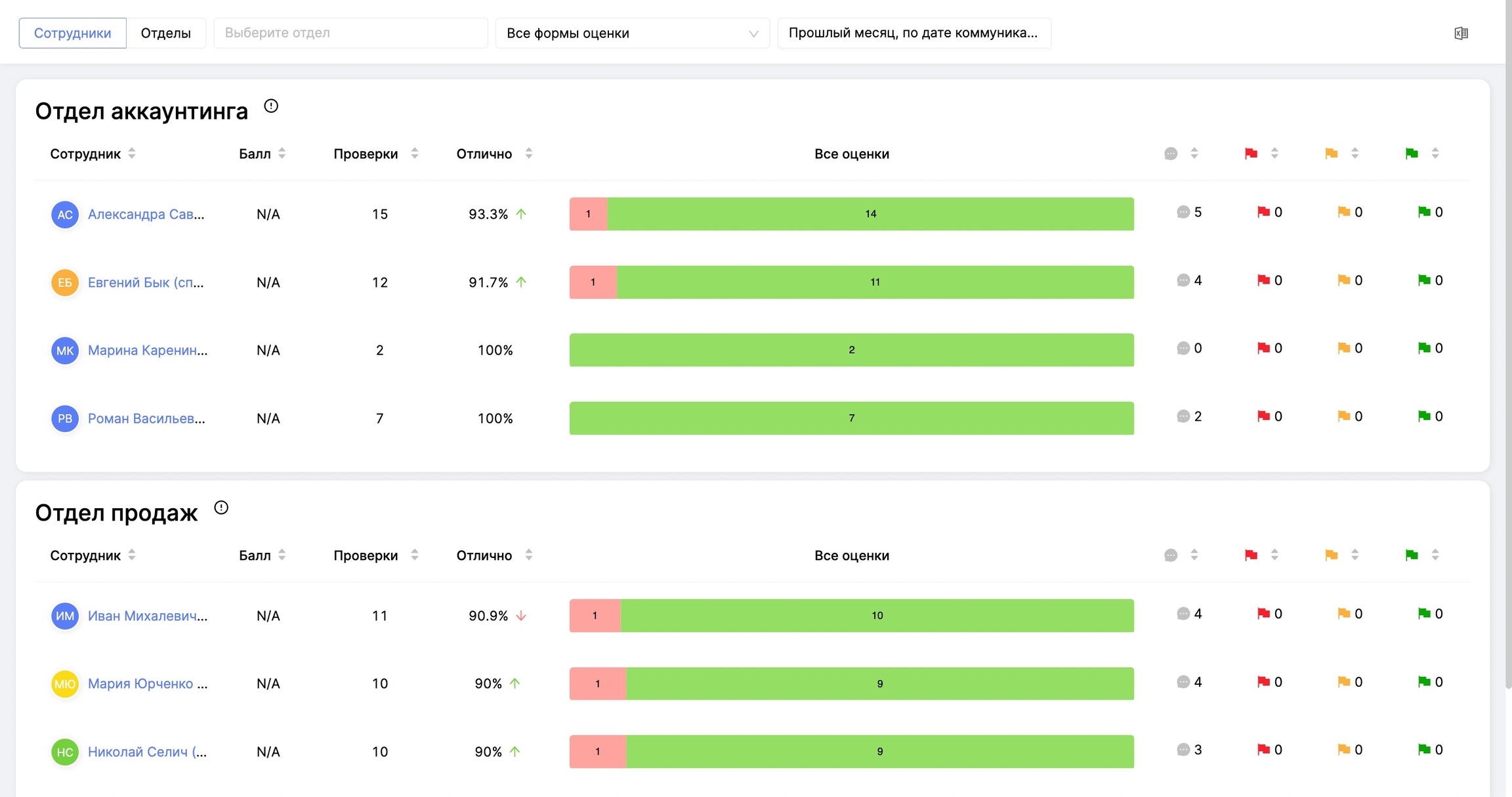Click orange flag column header in Отдел аккаунтинга
The image size is (1512, 797).
(1331, 154)
